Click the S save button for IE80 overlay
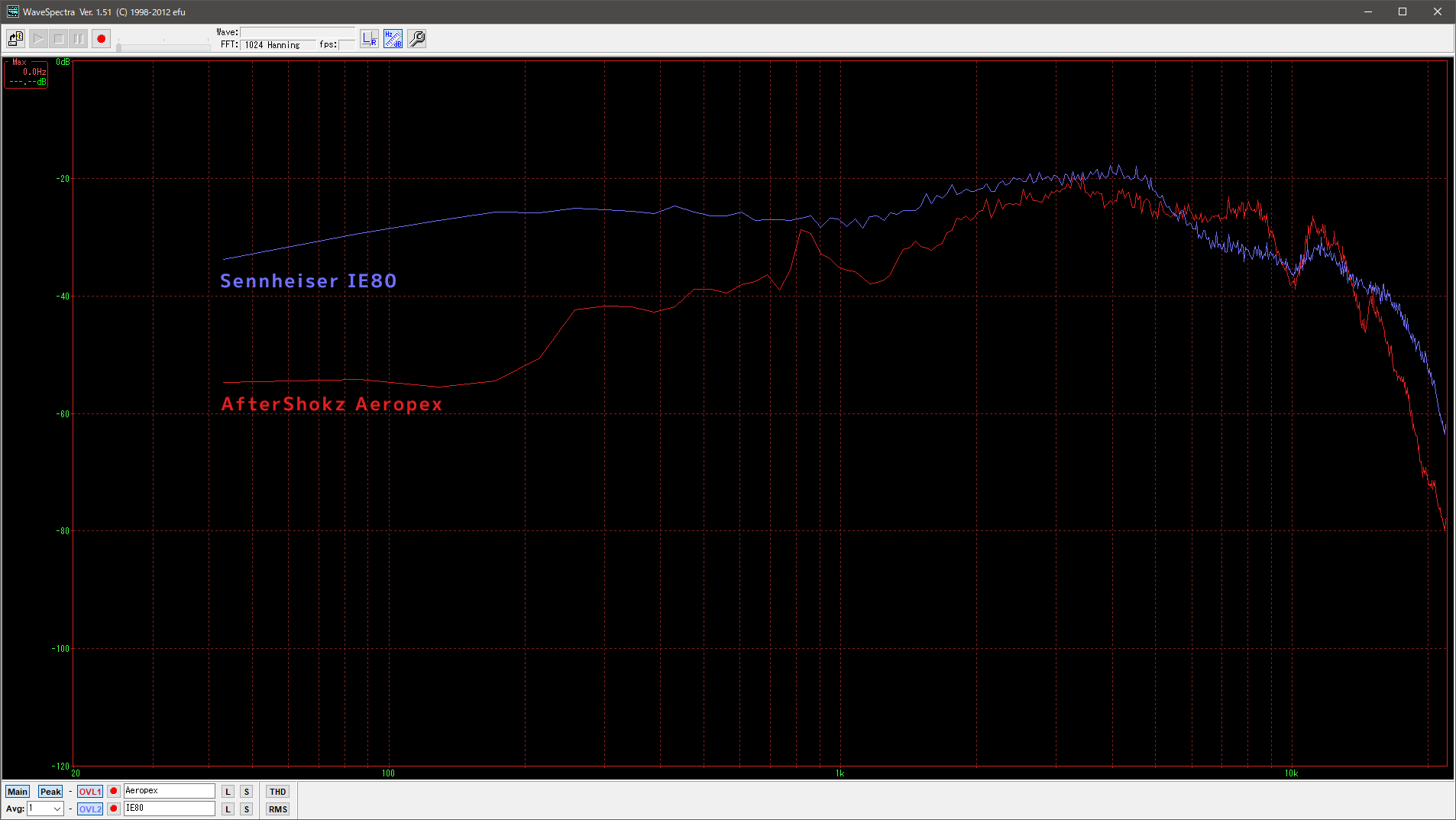Image resolution: width=1456 pixels, height=820 pixels. click(x=246, y=809)
